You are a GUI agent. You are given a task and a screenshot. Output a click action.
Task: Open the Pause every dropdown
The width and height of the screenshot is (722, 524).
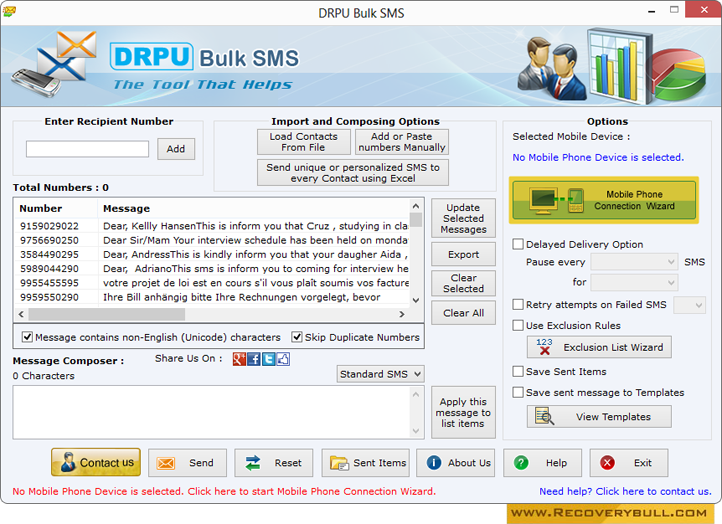(x=634, y=262)
